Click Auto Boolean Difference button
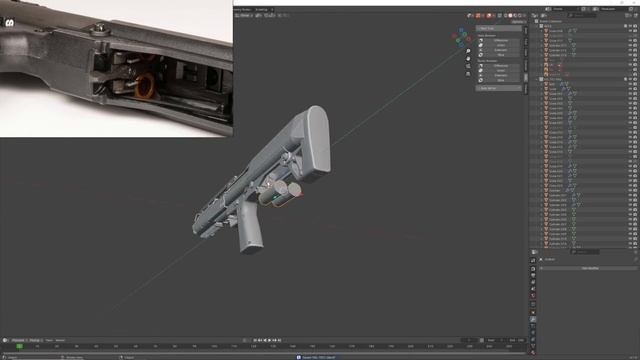Image resolution: width=640 pixels, height=360 pixels. 501,40
